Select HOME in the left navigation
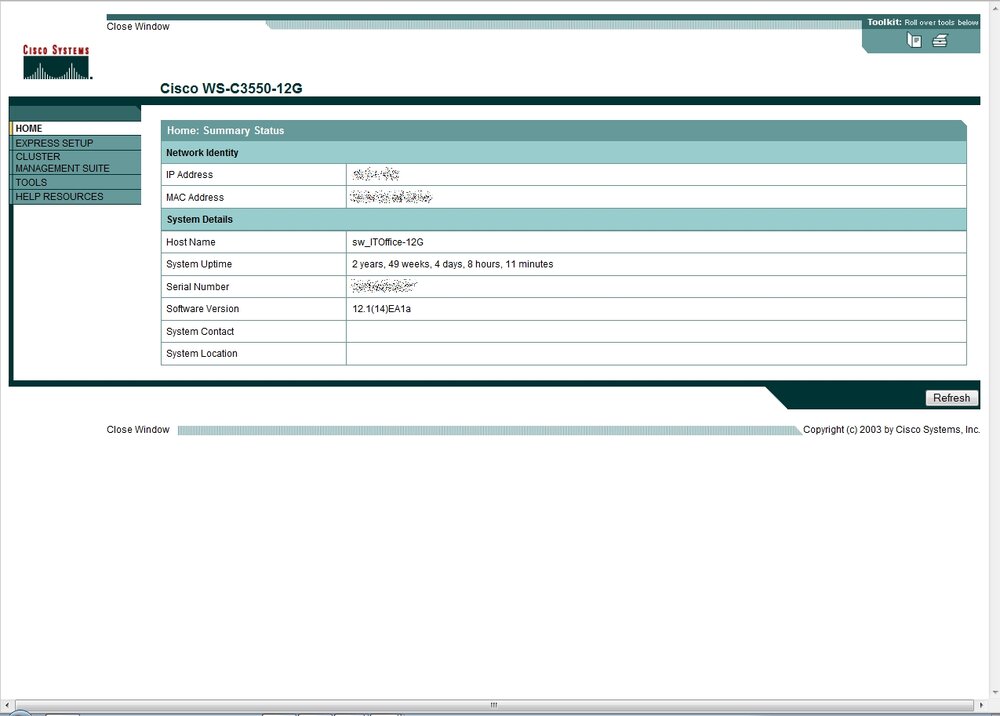1000x716 pixels. (x=76, y=128)
